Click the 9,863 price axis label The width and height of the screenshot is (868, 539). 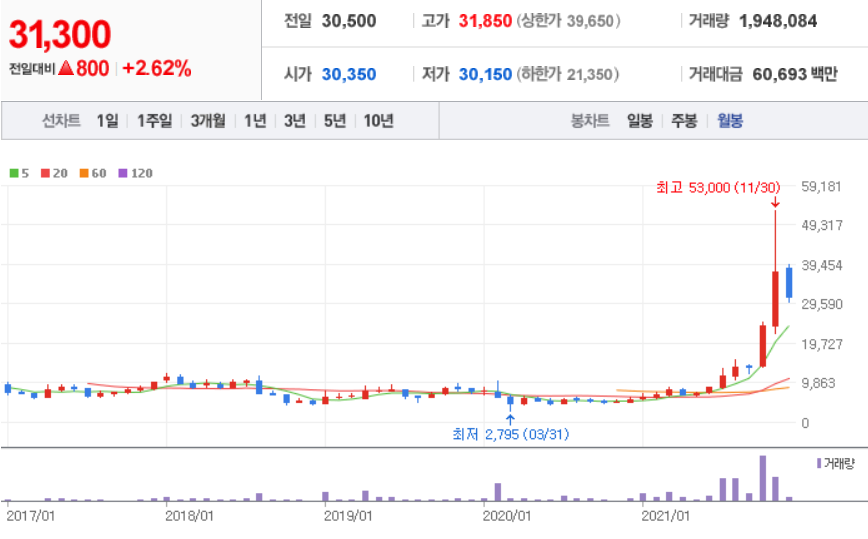818,383
